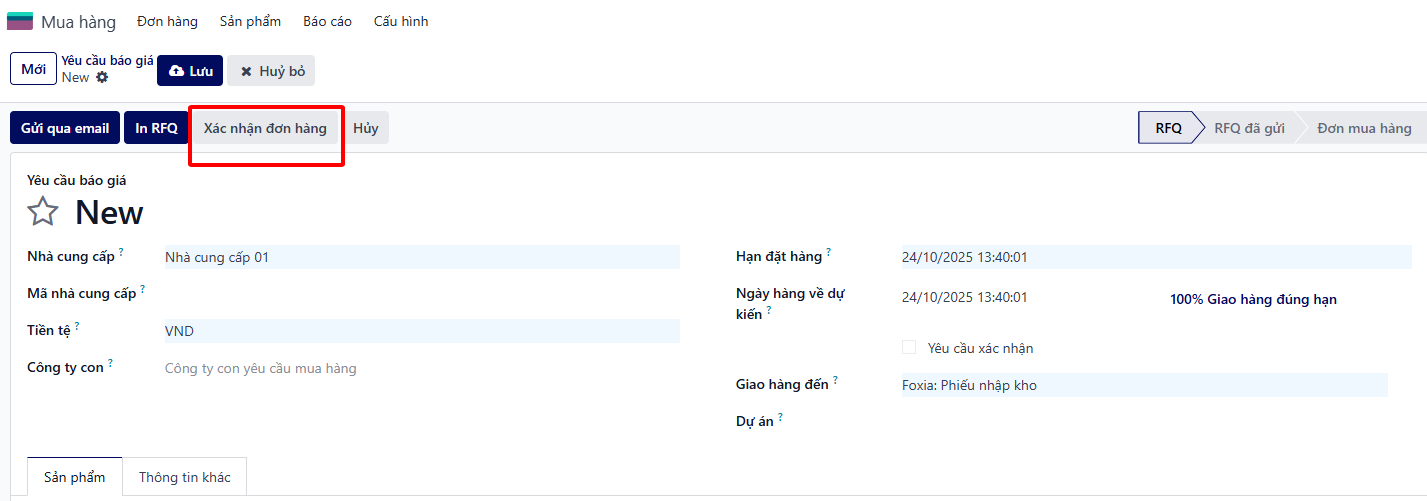The width and height of the screenshot is (1427, 501).
Task: Open the gear settings icon beside New
Action: 102,77
